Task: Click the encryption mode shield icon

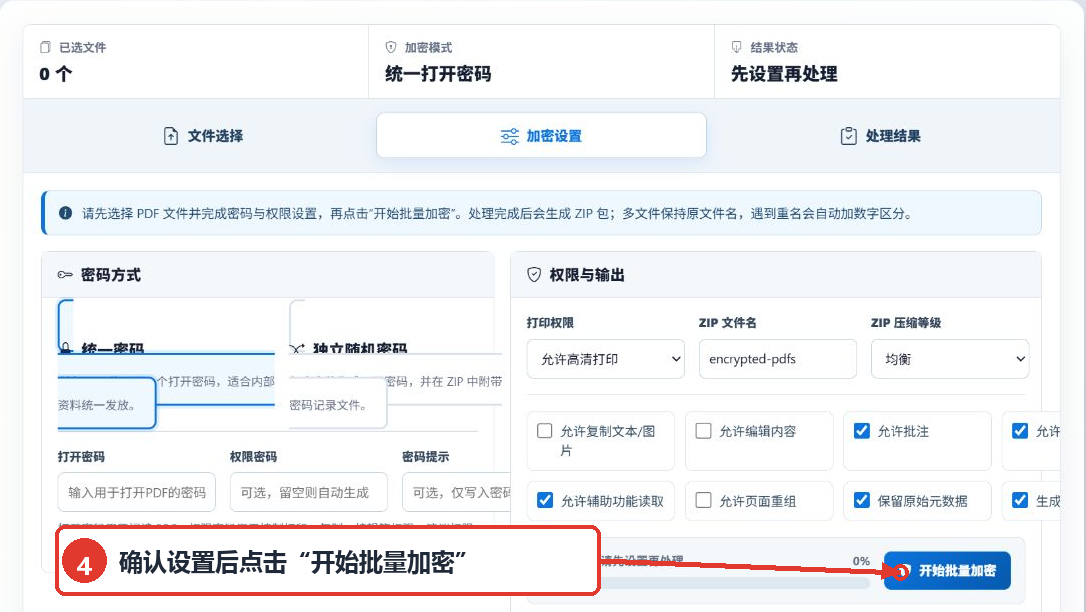Action: coord(391,47)
